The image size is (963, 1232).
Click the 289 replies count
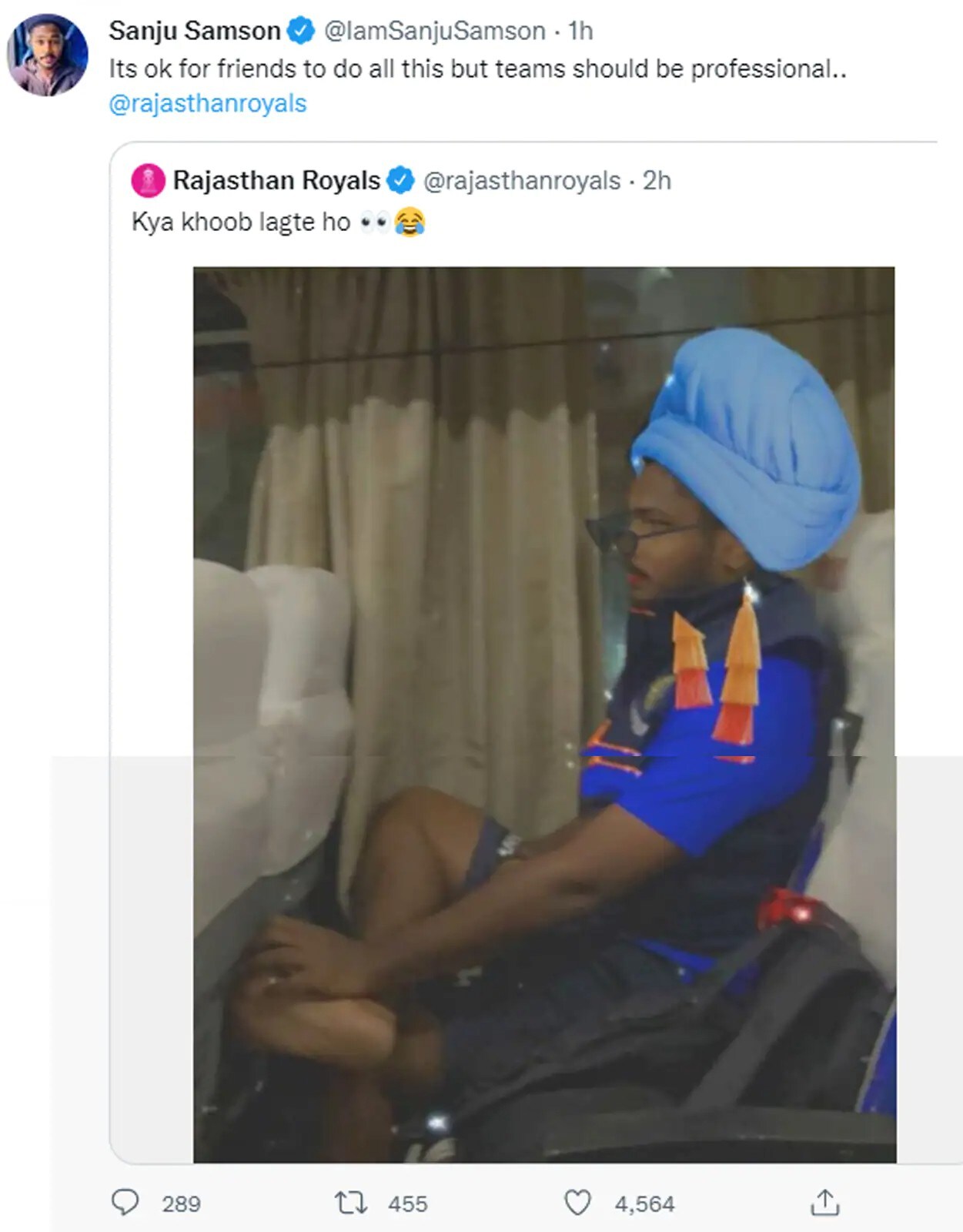[x=181, y=1204]
